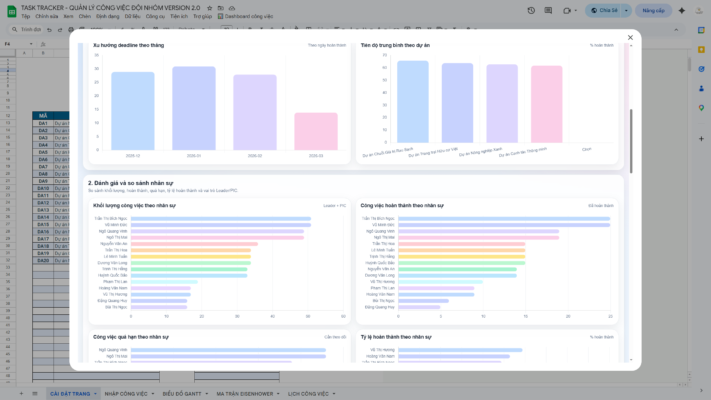Collapse the toolbar chevron

point(676,30)
